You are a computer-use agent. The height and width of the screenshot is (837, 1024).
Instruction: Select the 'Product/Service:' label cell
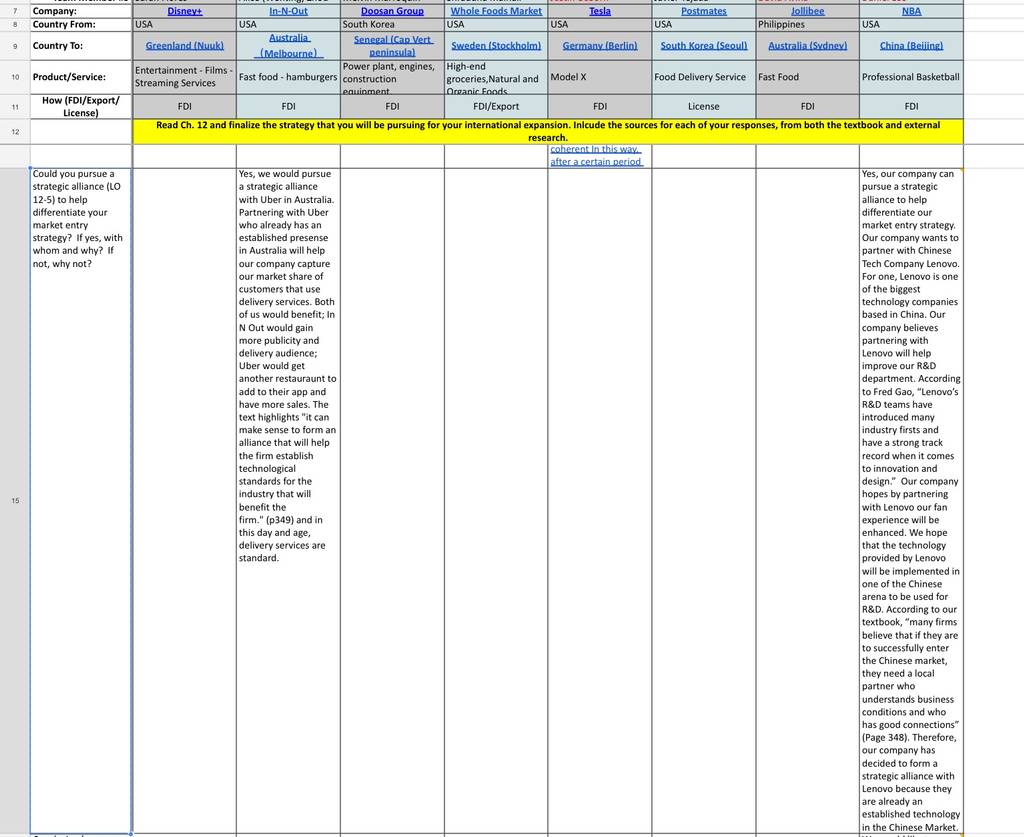[x=81, y=77]
